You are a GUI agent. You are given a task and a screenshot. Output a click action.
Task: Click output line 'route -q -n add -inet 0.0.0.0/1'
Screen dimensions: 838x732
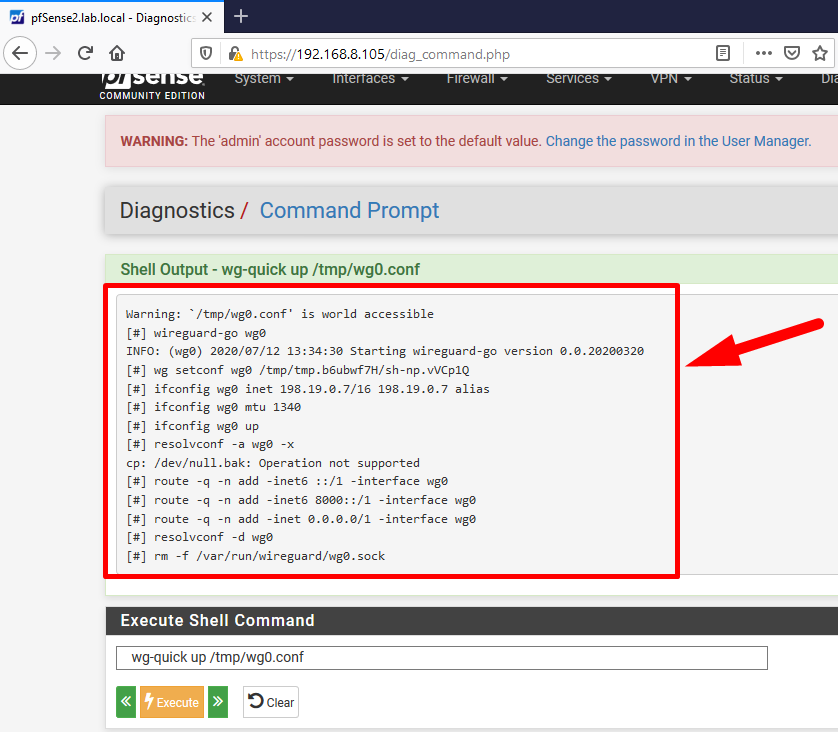[x=301, y=519]
